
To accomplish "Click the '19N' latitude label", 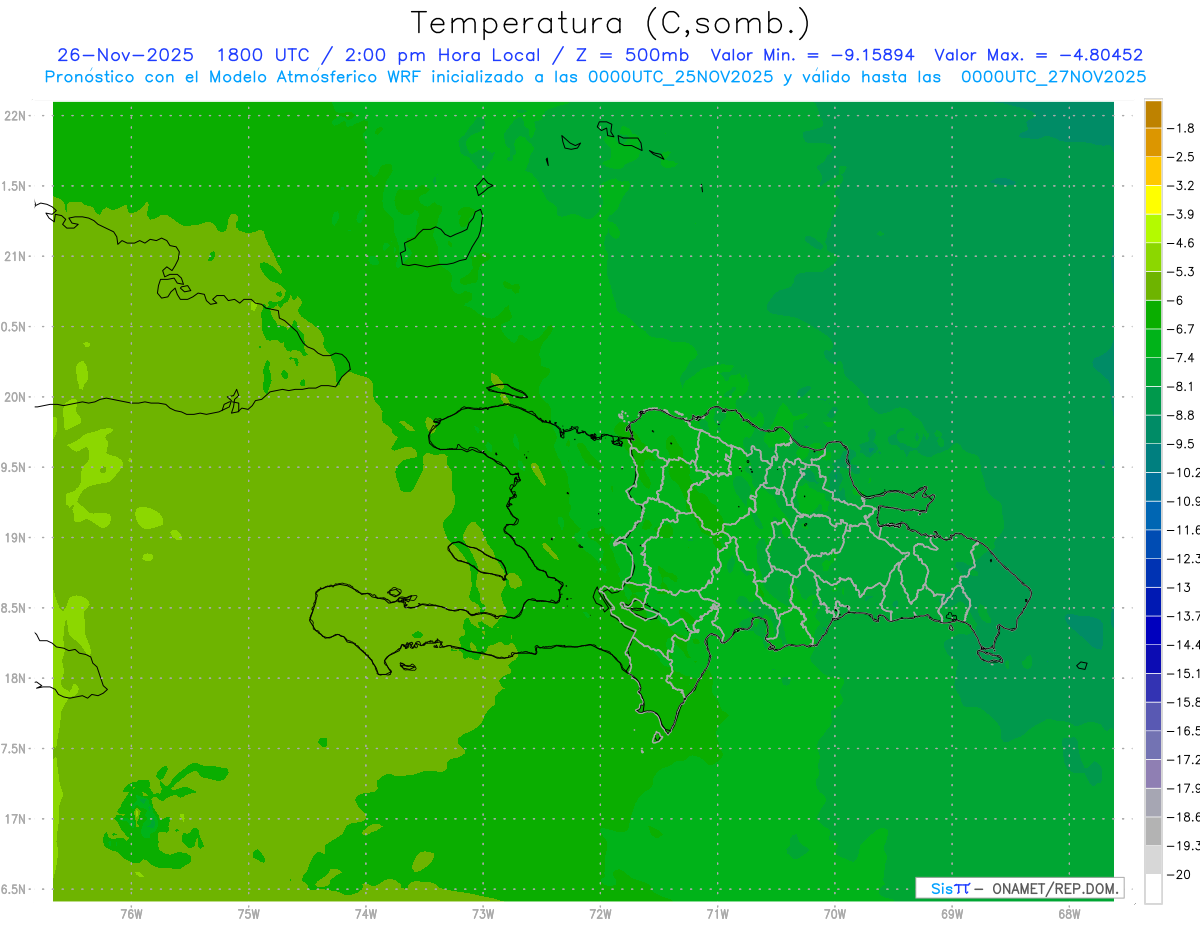I will click(x=14, y=538).
